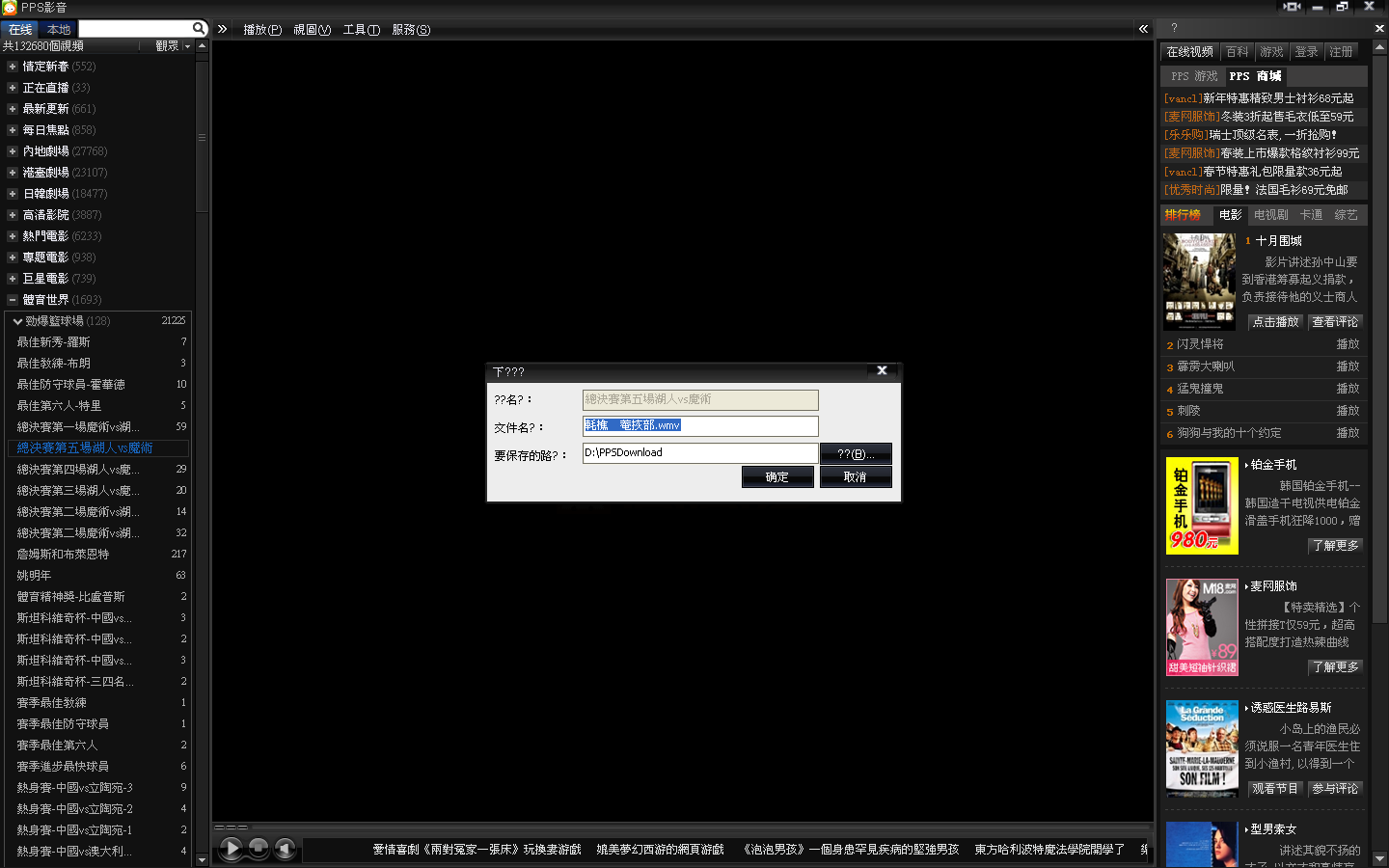Click the La Grande Séduction poster thumbnail
This screenshot has height=868, width=1389.
[1202, 748]
